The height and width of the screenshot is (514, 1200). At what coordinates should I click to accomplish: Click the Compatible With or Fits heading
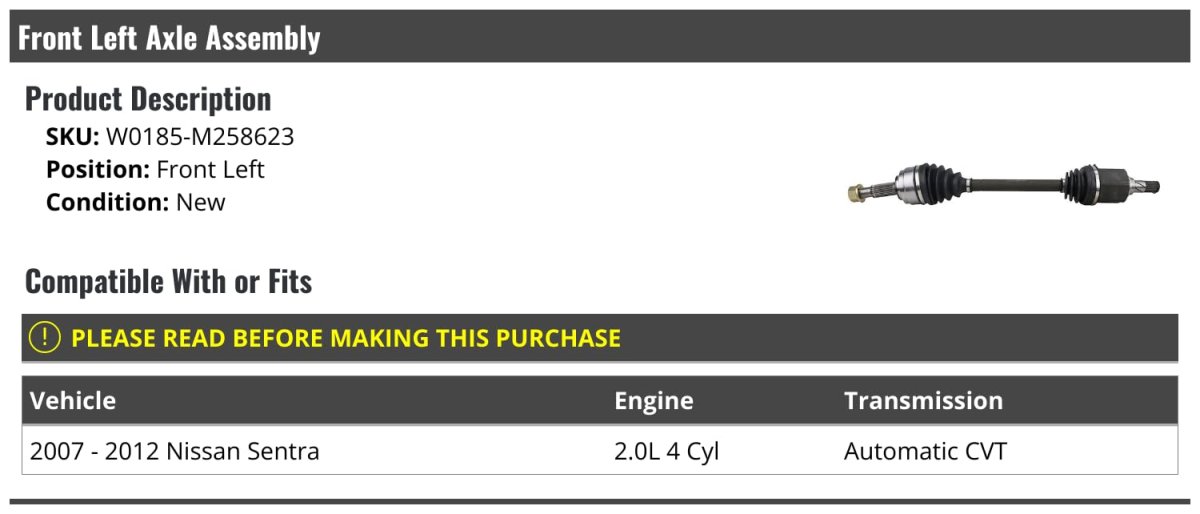coord(168,282)
